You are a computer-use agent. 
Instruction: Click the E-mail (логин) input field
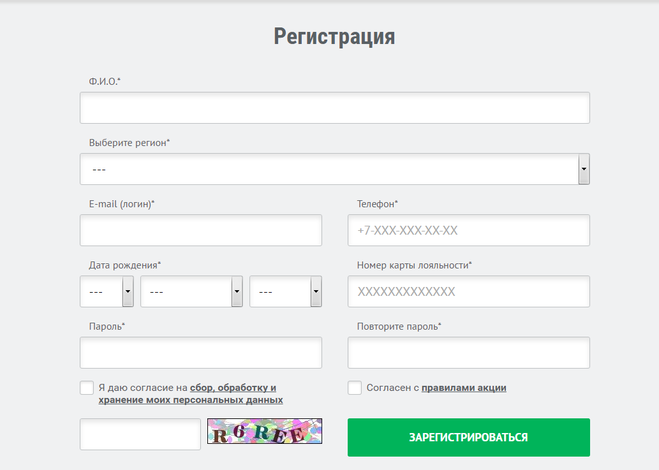200,230
